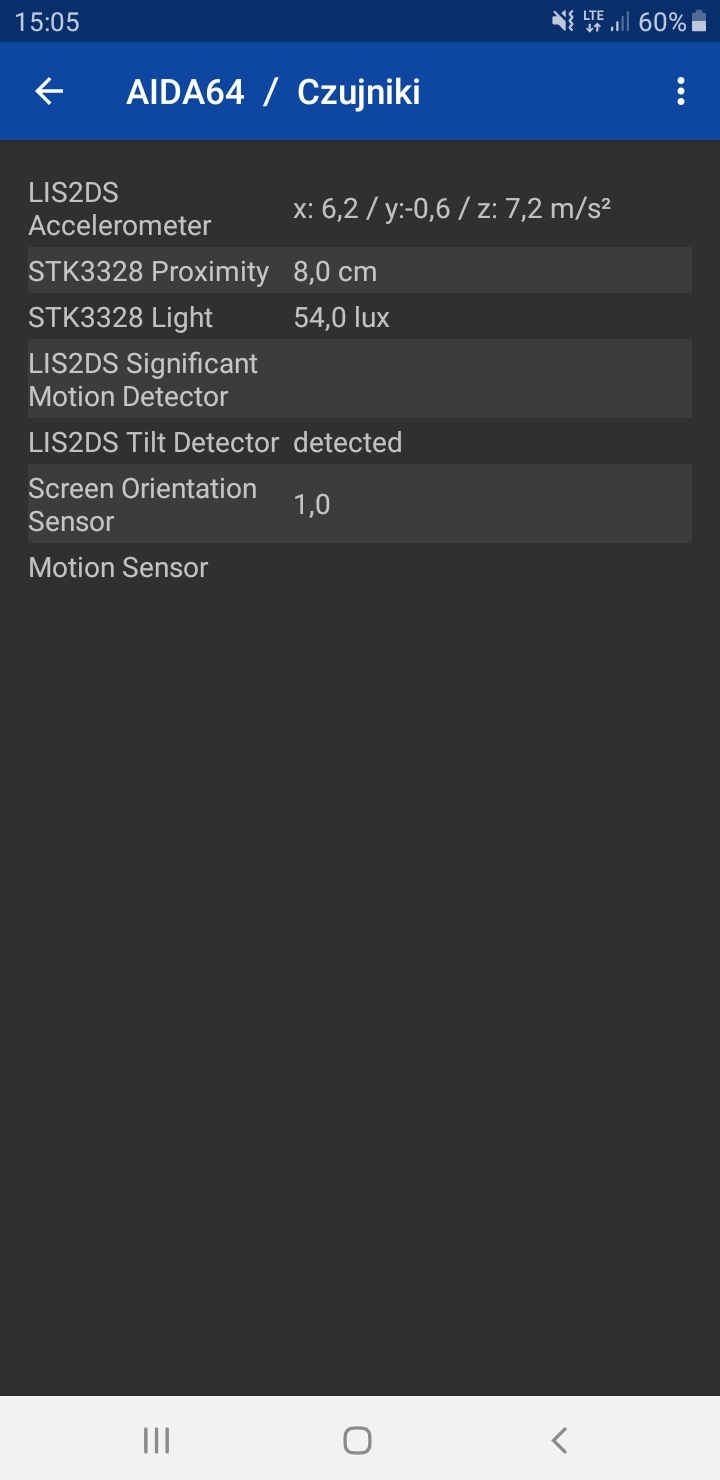Viewport: 720px width, 1480px height.
Task: Tap the battery icon in the status bar
Action: tap(699, 22)
